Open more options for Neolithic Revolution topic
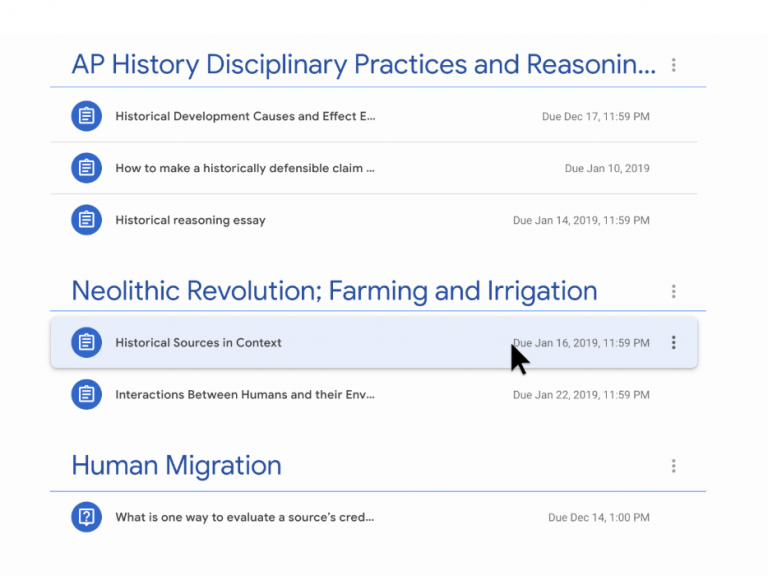The height and width of the screenshot is (576, 768). [x=673, y=291]
